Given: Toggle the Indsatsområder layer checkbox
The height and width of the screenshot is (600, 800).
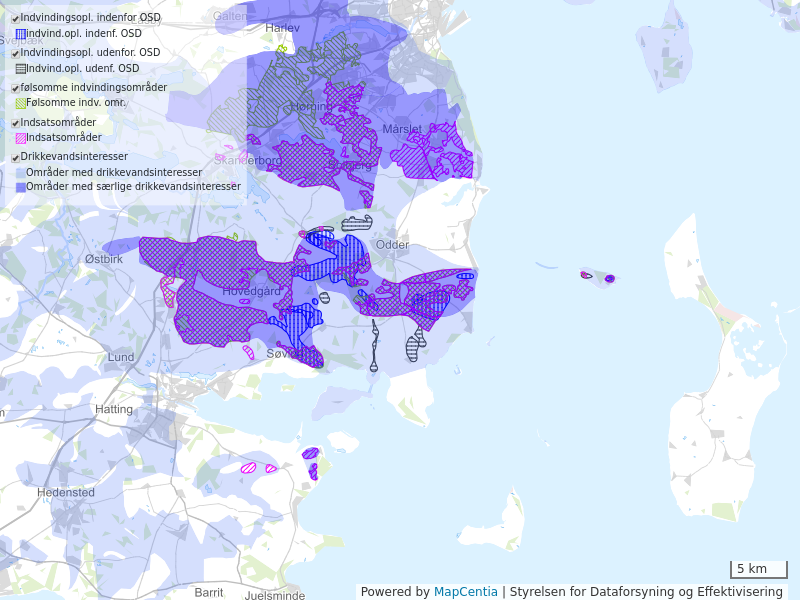Looking at the screenshot, I should coord(15,123).
